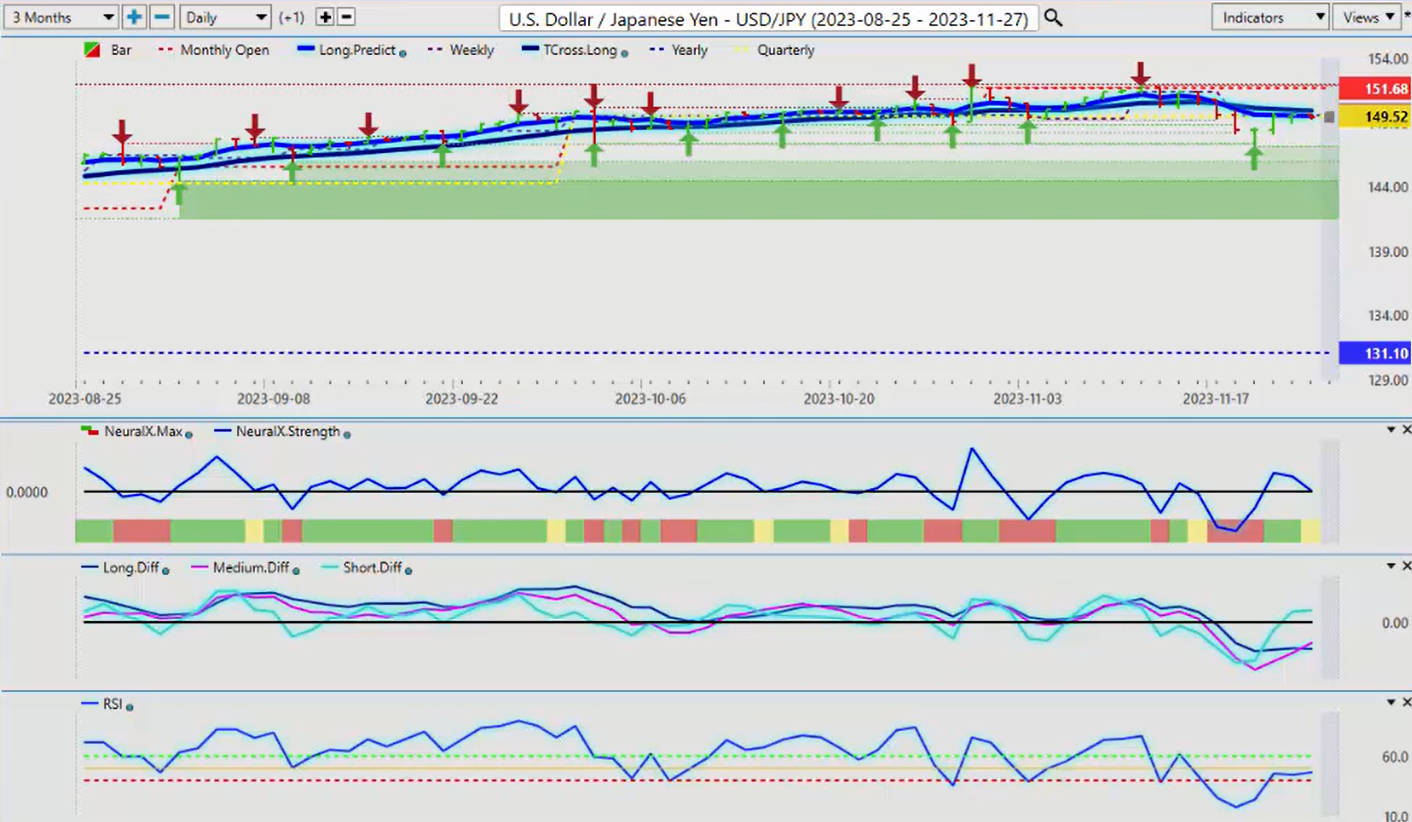Click the Long.Diff legend label
Image resolution: width=1412 pixels, height=822 pixels.
click(130, 568)
